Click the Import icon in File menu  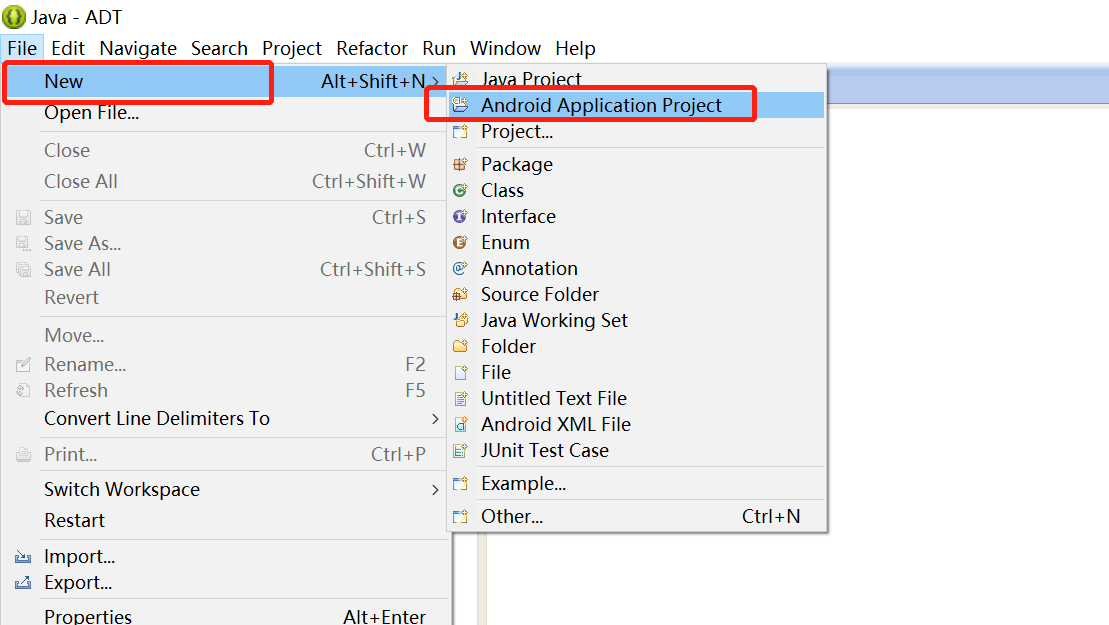click(23, 556)
